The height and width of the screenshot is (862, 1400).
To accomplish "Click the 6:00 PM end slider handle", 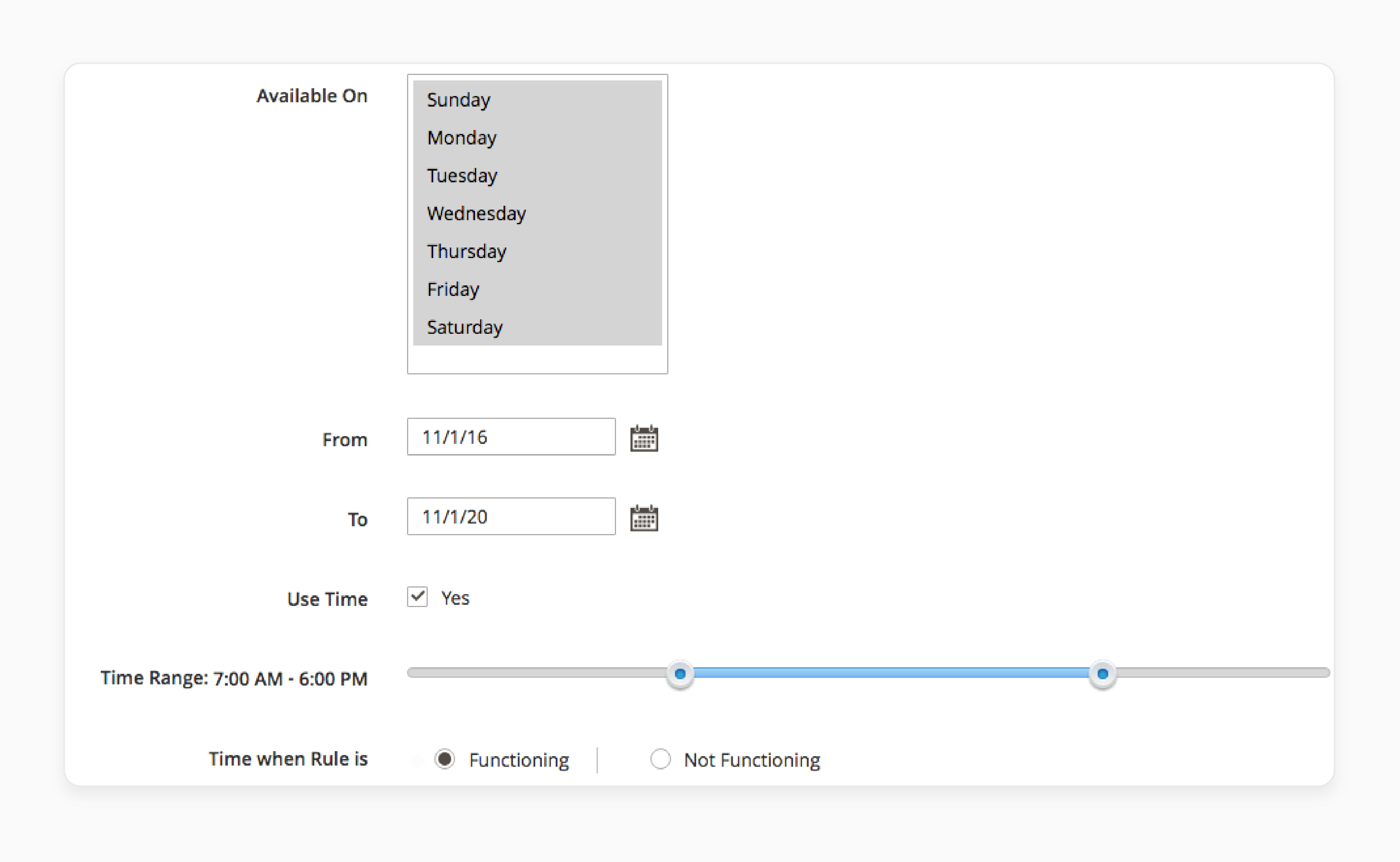I will pos(1102,674).
